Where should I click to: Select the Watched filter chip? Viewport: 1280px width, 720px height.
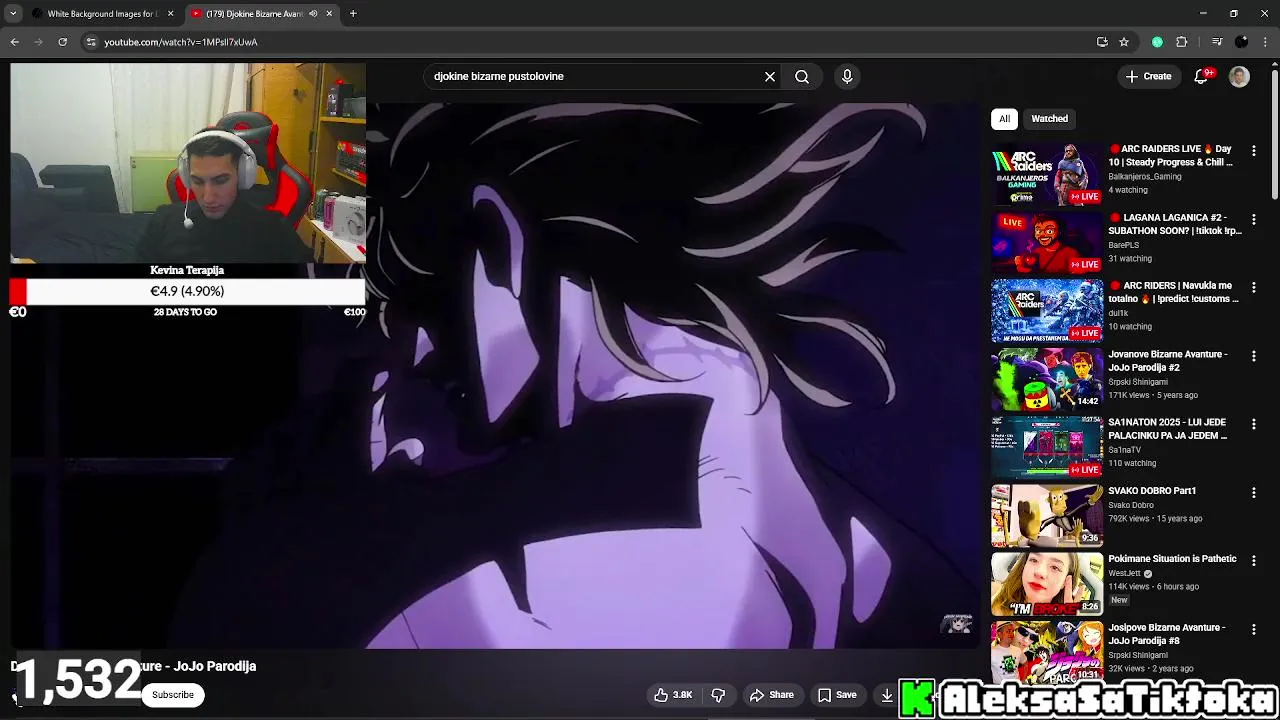1049,118
